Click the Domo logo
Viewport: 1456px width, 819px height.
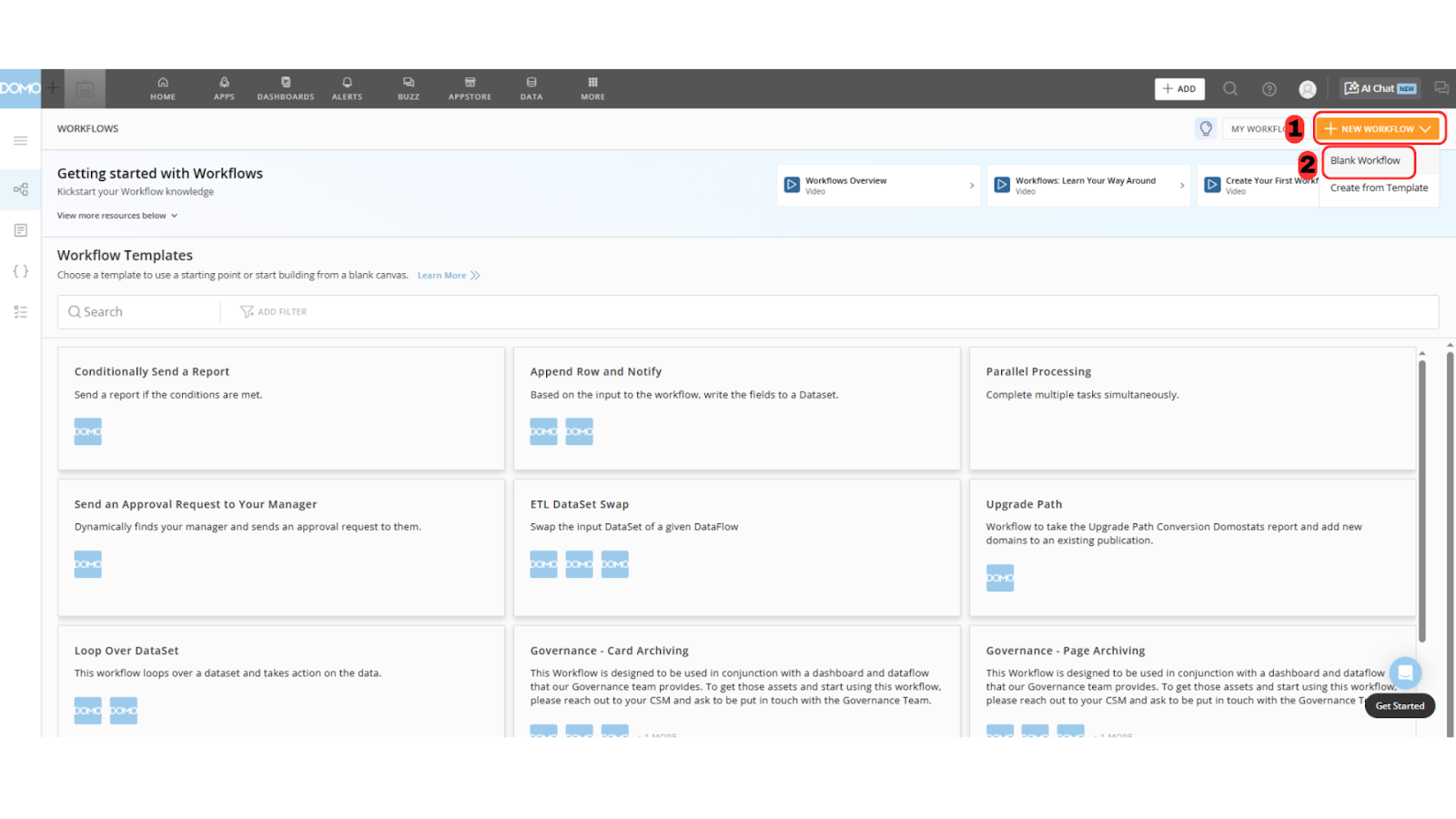(20, 88)
